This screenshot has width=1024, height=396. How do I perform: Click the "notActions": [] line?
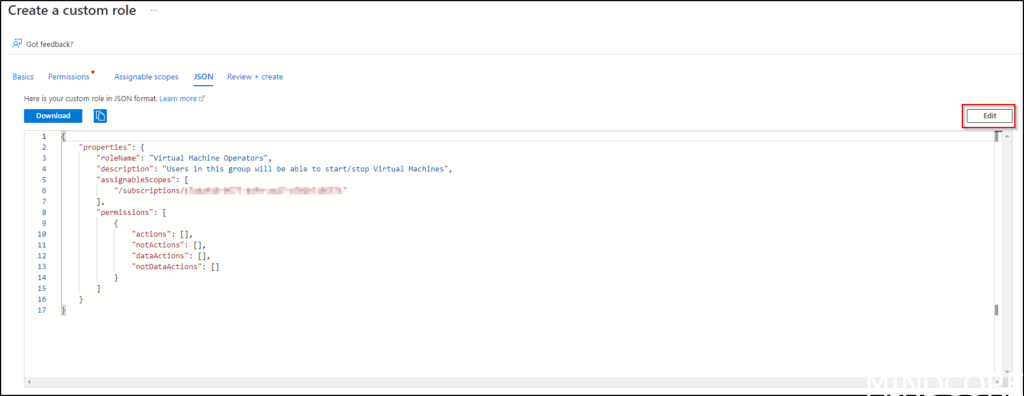(x=168, y=244)
